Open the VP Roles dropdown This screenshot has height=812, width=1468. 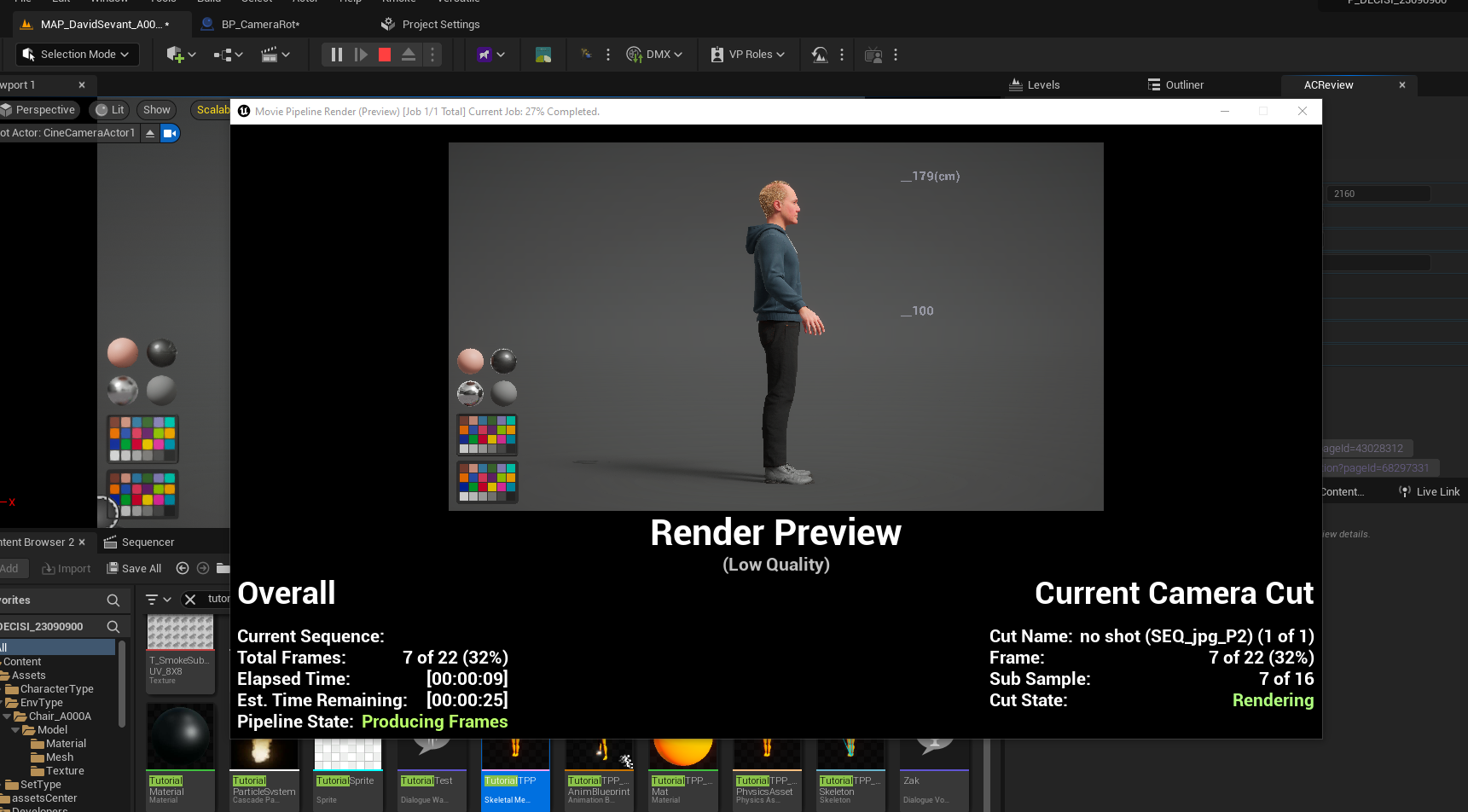coord(747,55)
